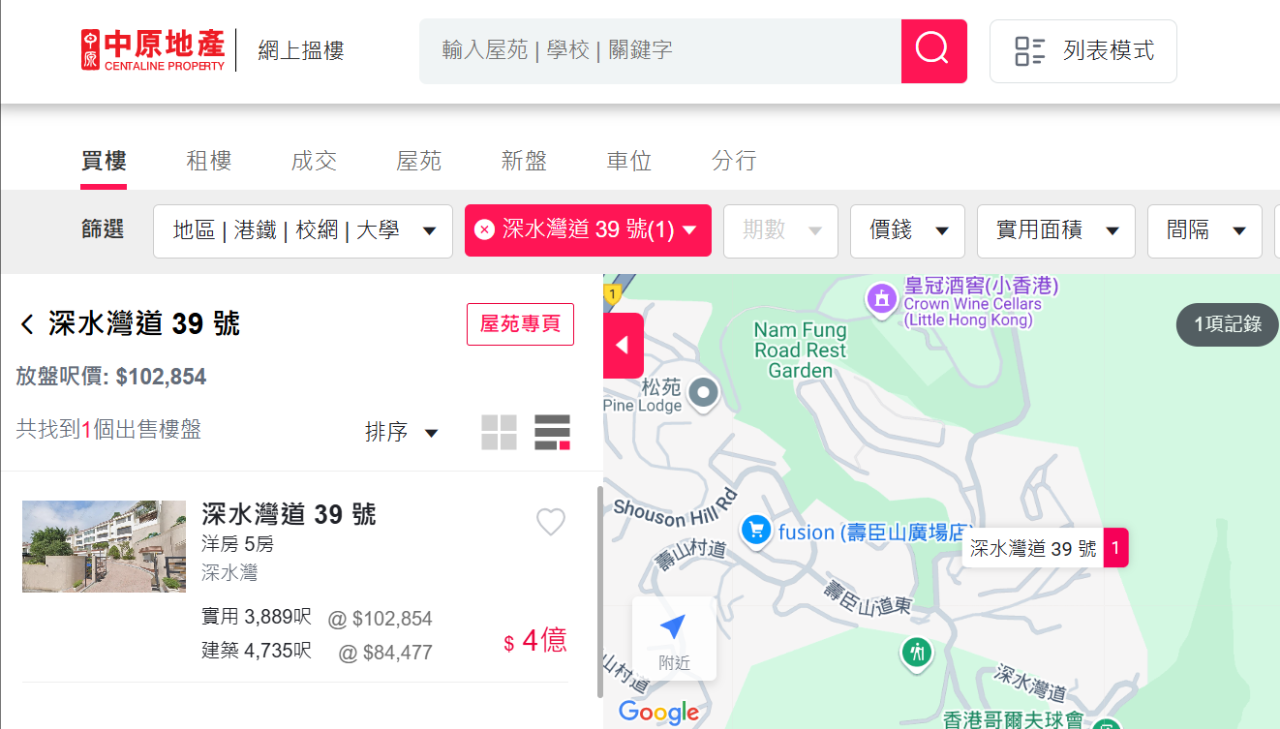
Task: Click the Pine Lodge map pin
Action: click(705, 393)
